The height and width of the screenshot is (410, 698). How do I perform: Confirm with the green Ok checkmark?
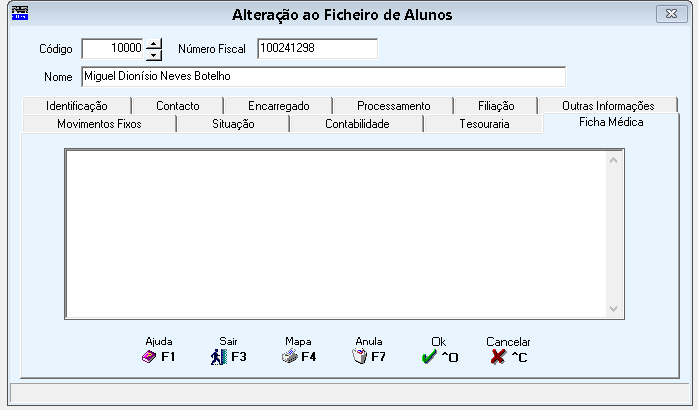point(429,357)
